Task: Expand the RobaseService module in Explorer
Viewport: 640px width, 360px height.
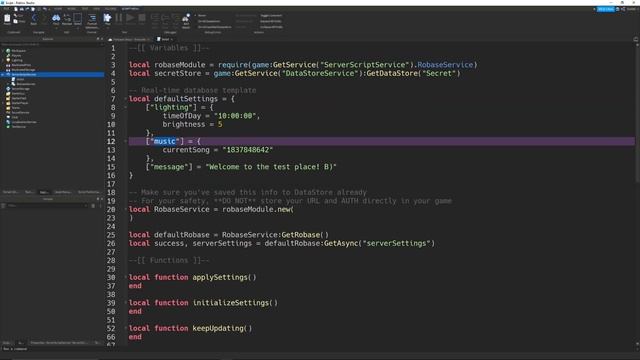Action: point(8,84)
